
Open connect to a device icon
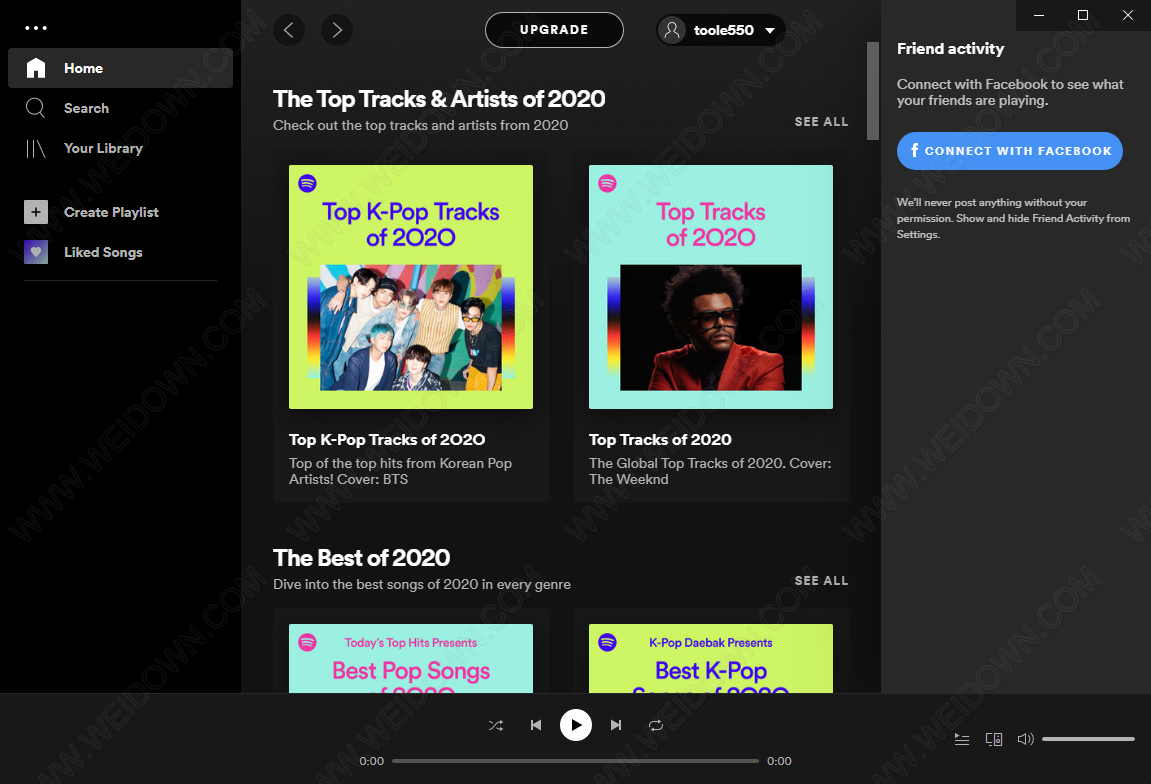pyautogui.click(x=994, y=739)
